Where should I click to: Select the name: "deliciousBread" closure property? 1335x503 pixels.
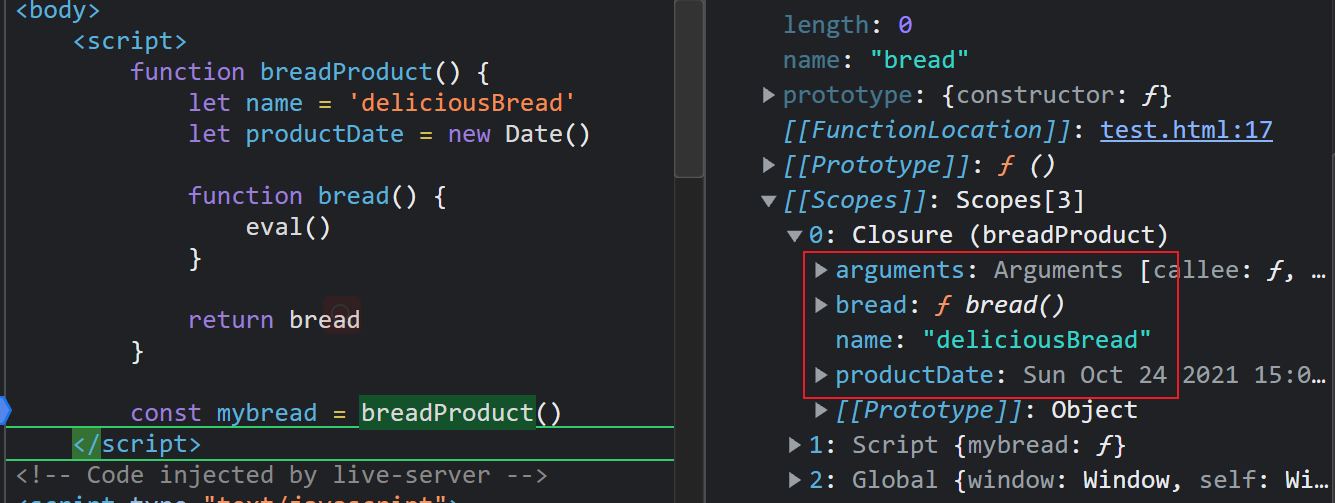tap(993, 340)
